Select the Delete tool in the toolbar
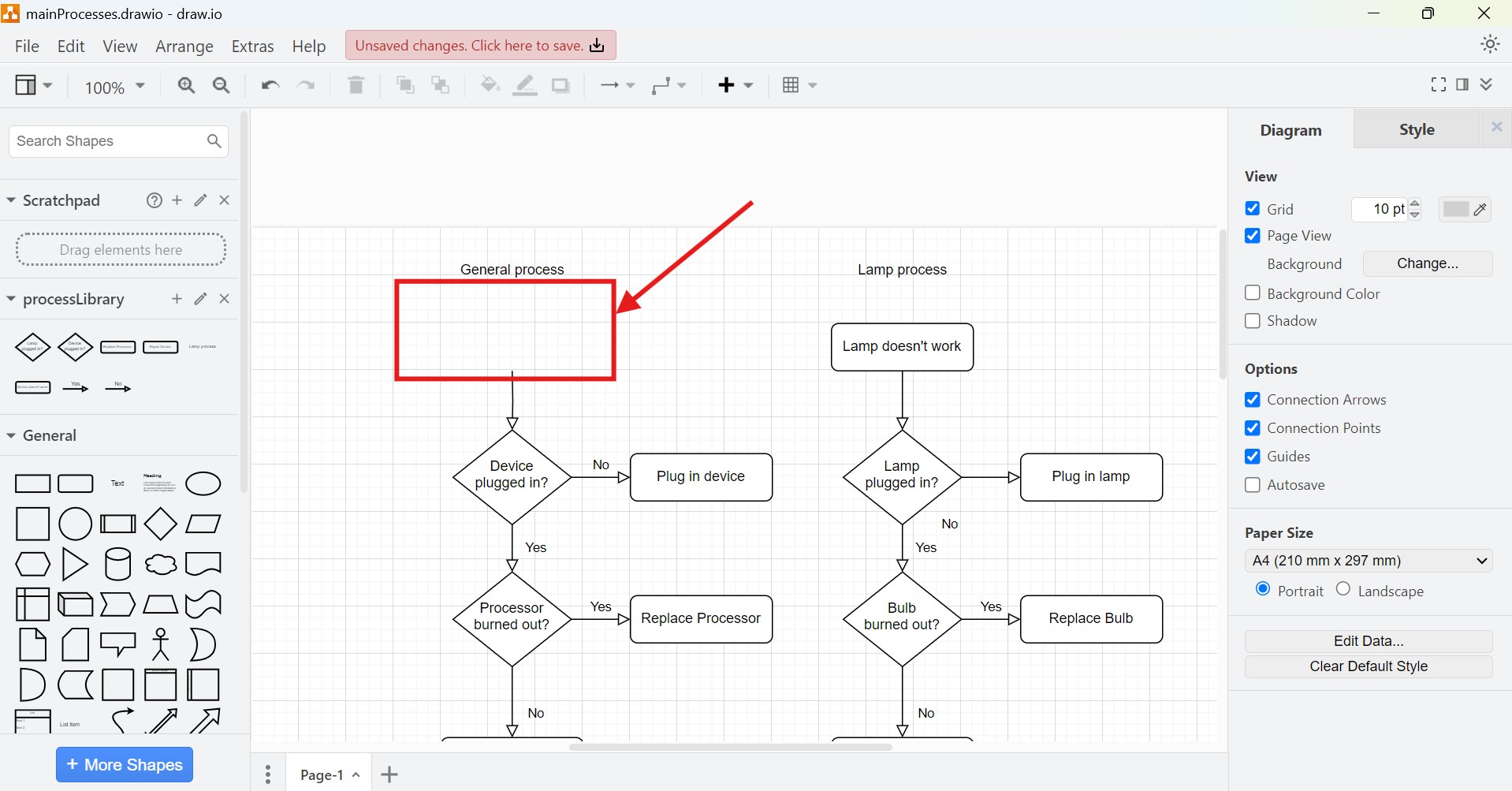This screenshot has width=1512, height=791. point(356,85)
